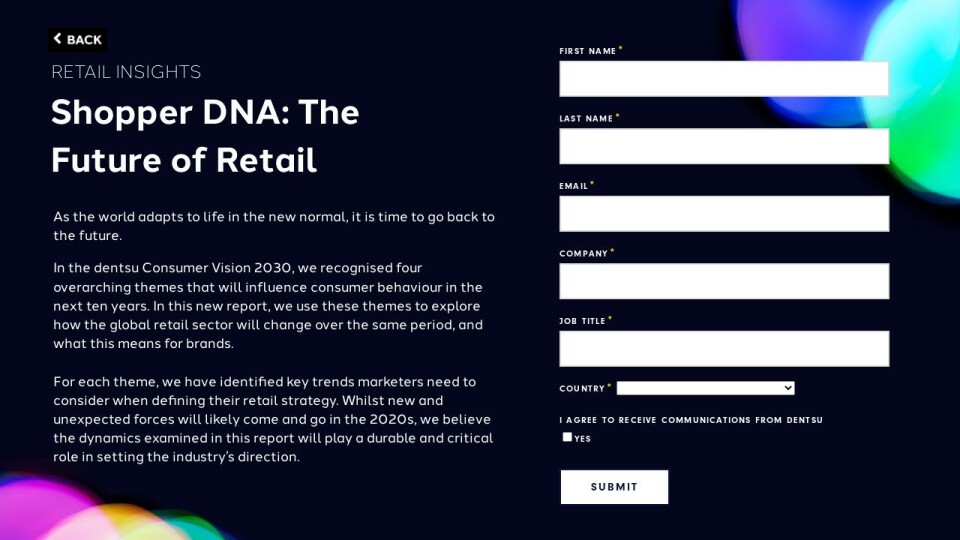The image size is (960, 540).
Task: Click the Job Title field label
Action: [583, 321]
